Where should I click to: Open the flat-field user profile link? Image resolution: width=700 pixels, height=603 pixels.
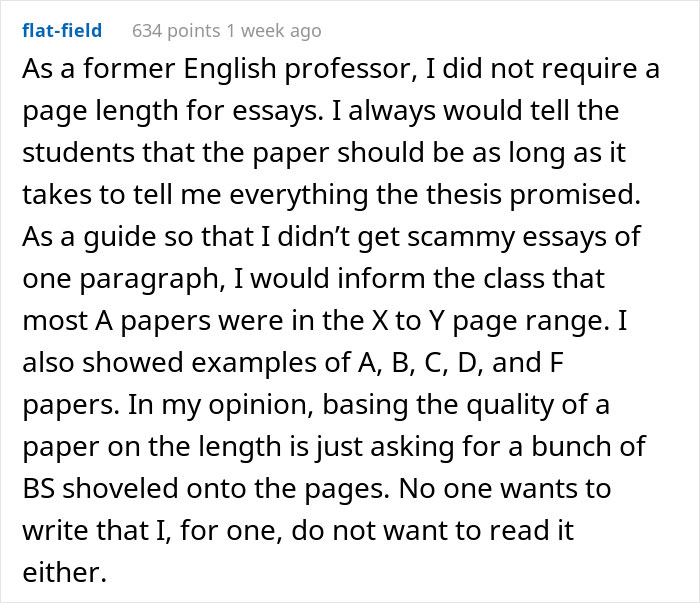(62, 31)
